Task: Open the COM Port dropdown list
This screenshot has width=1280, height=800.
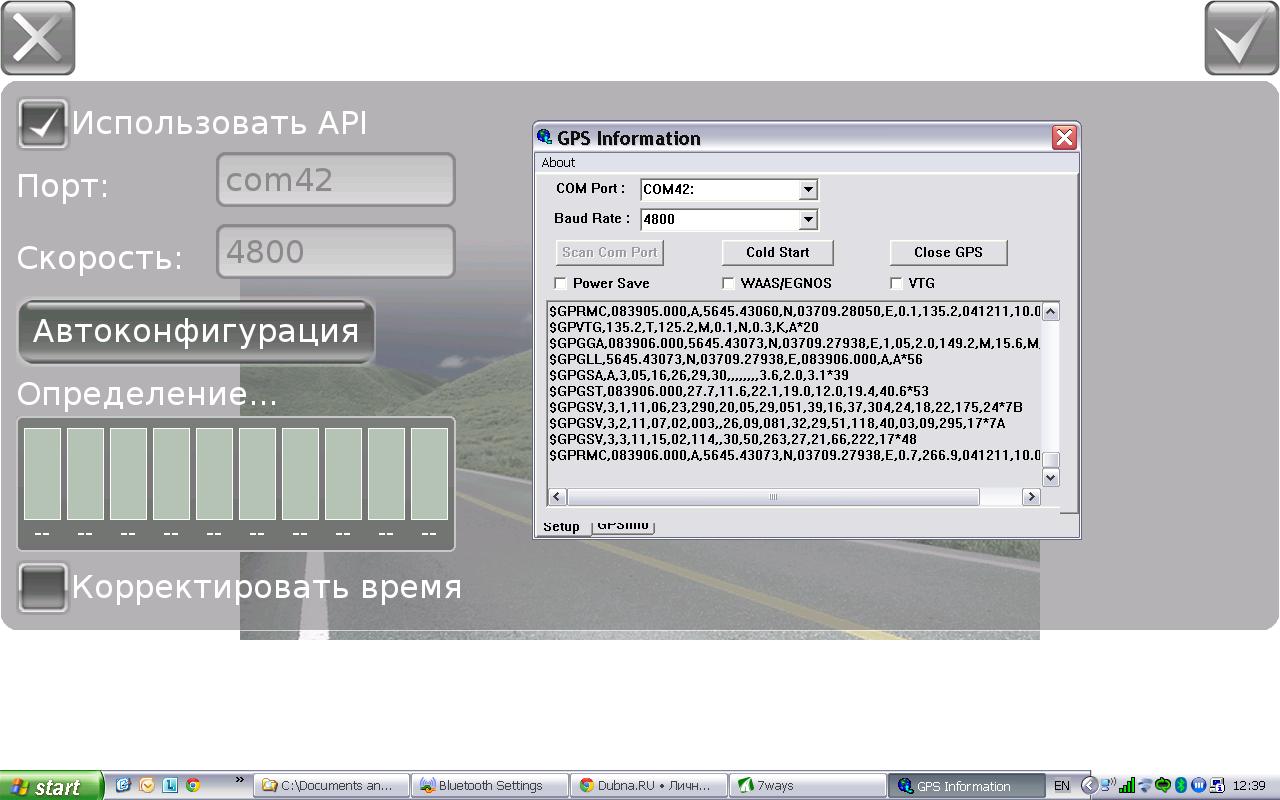Action: 808,189
